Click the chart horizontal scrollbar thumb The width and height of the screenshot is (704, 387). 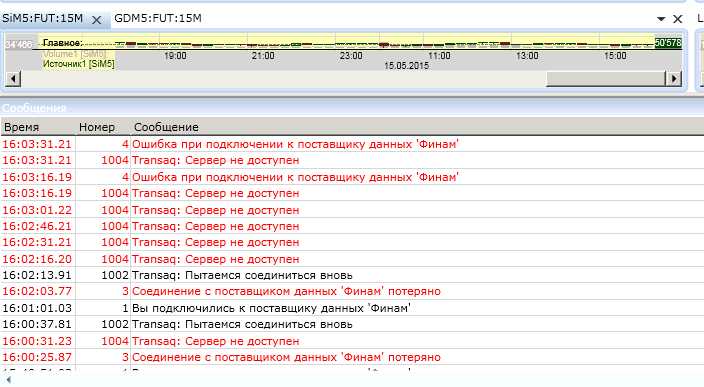click(x=606, y=79)
